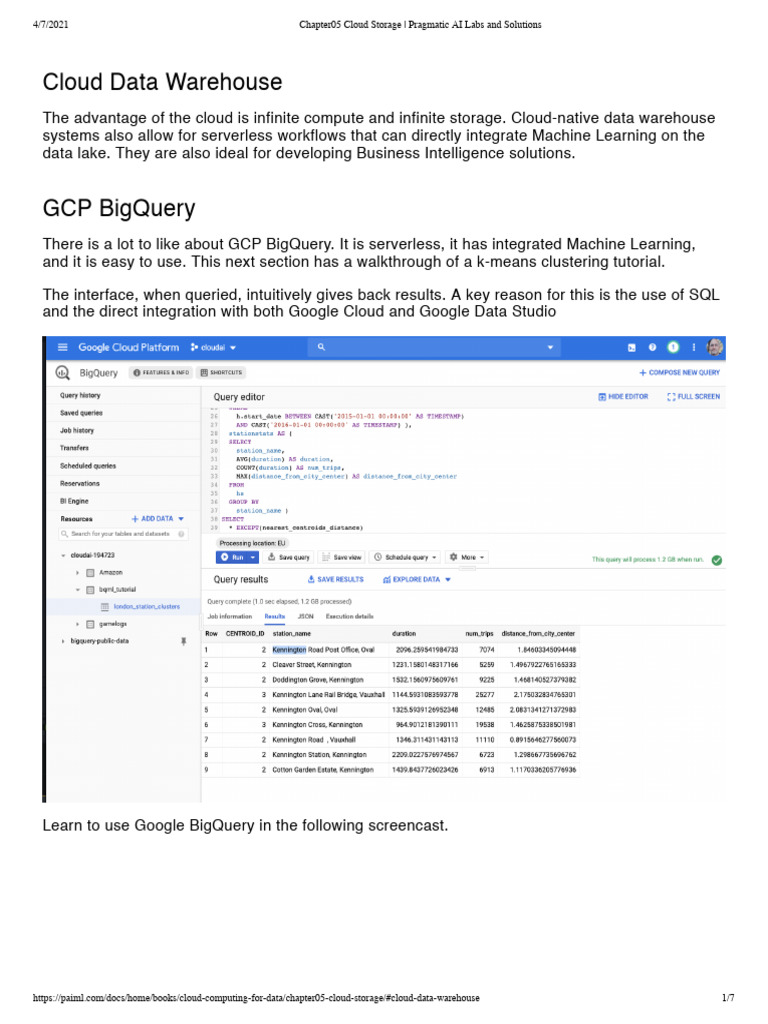Click the london_station_clusters table icon
The image size is (768, 1024).
point(104,607)
